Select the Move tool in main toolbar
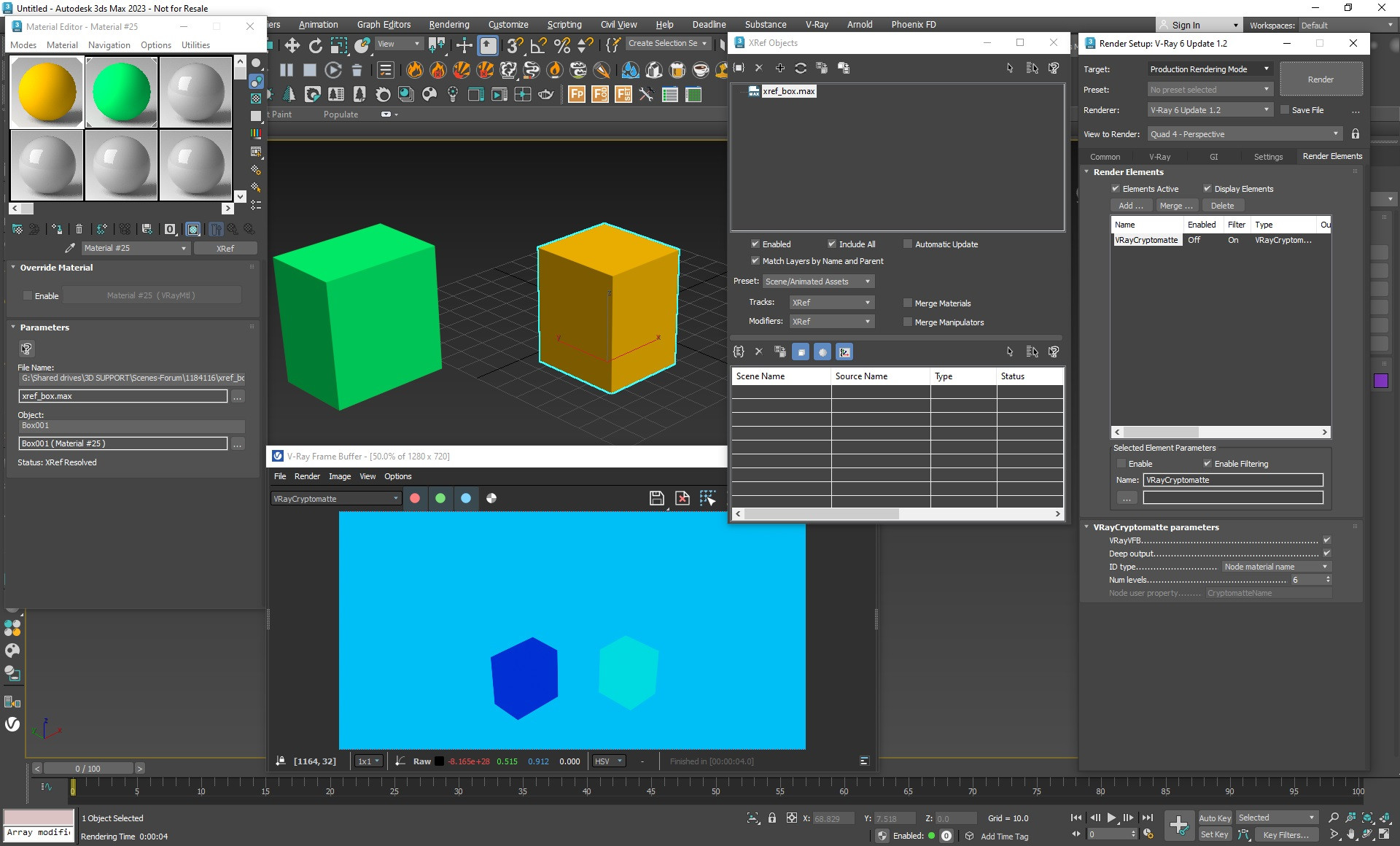Screen dimensions: 1400x846 pos(292,46)
